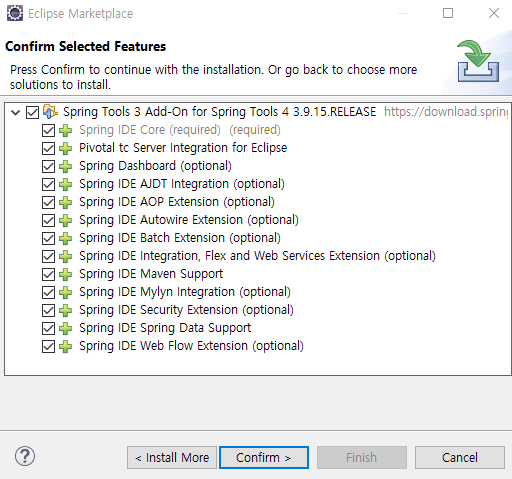Click the https://download.spring URL text

click(x=446, y=112)
